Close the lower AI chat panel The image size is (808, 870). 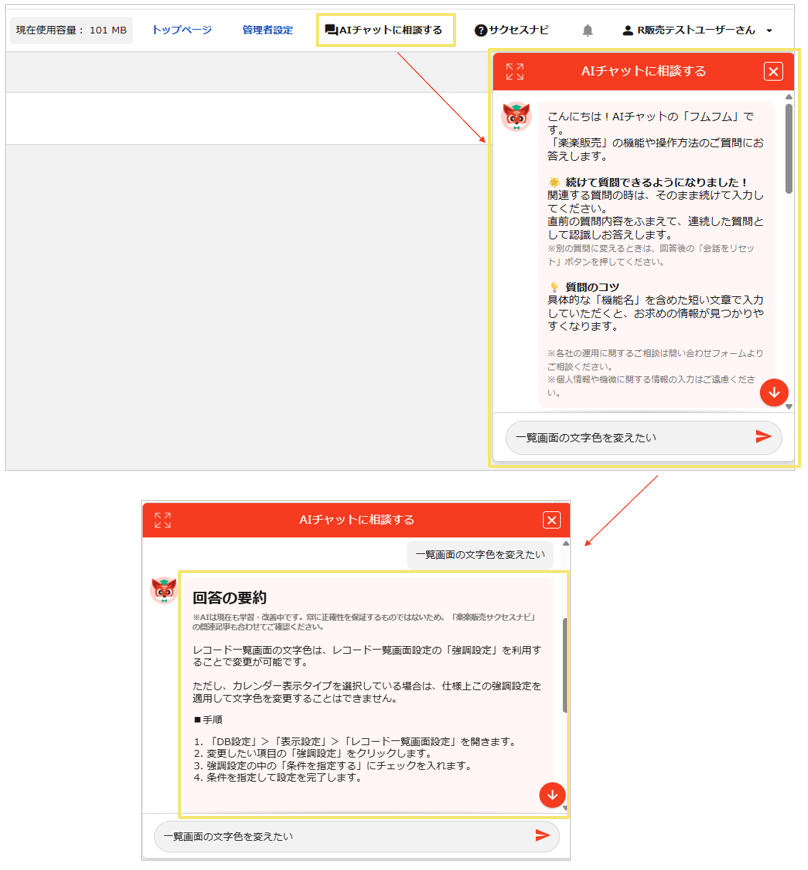[552, 520]
